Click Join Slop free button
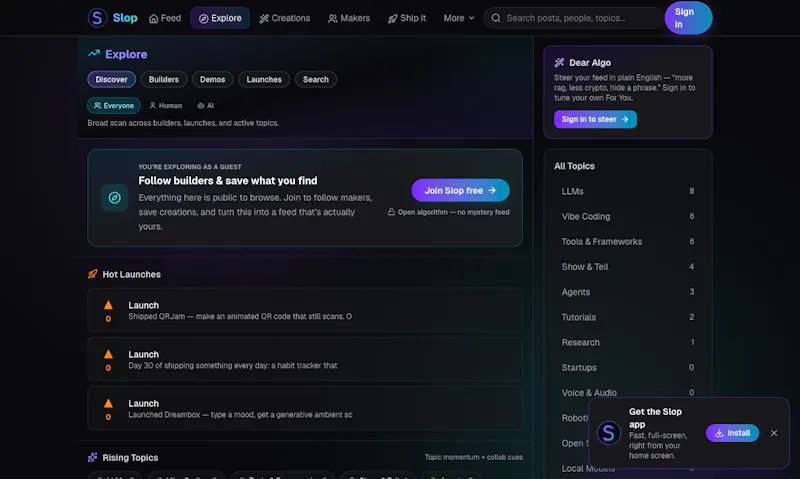 pyautogui.click(x=460, y=190)
